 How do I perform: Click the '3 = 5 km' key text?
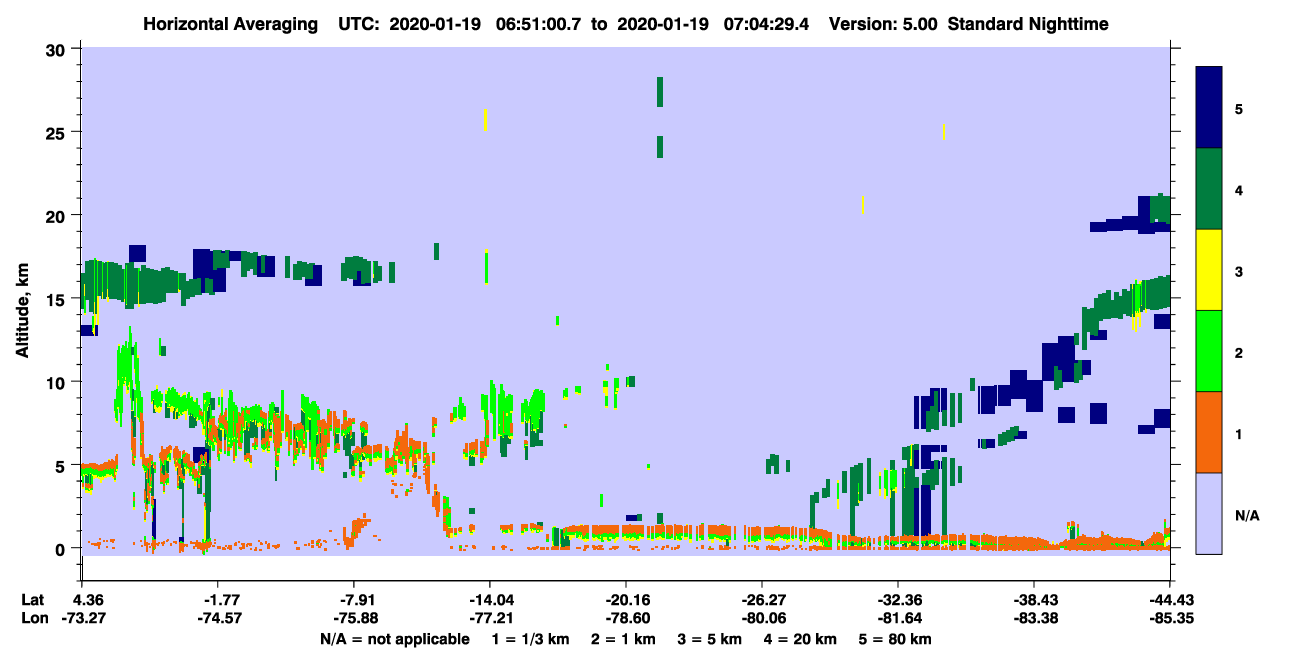[708, 639]
